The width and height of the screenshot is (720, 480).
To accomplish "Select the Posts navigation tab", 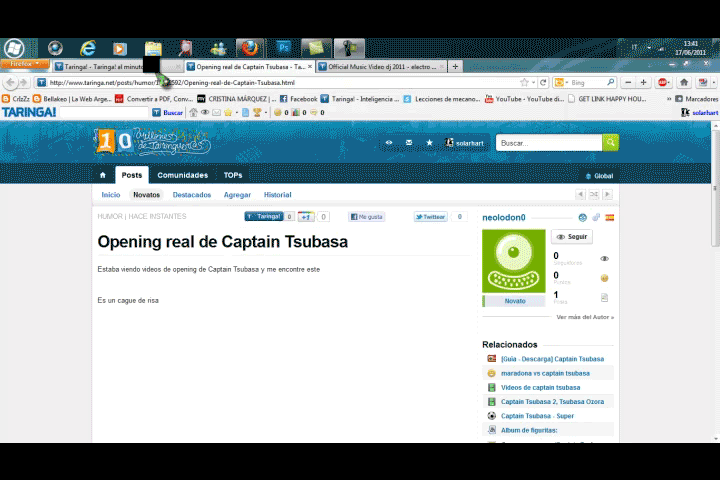I will click(132, 175).
